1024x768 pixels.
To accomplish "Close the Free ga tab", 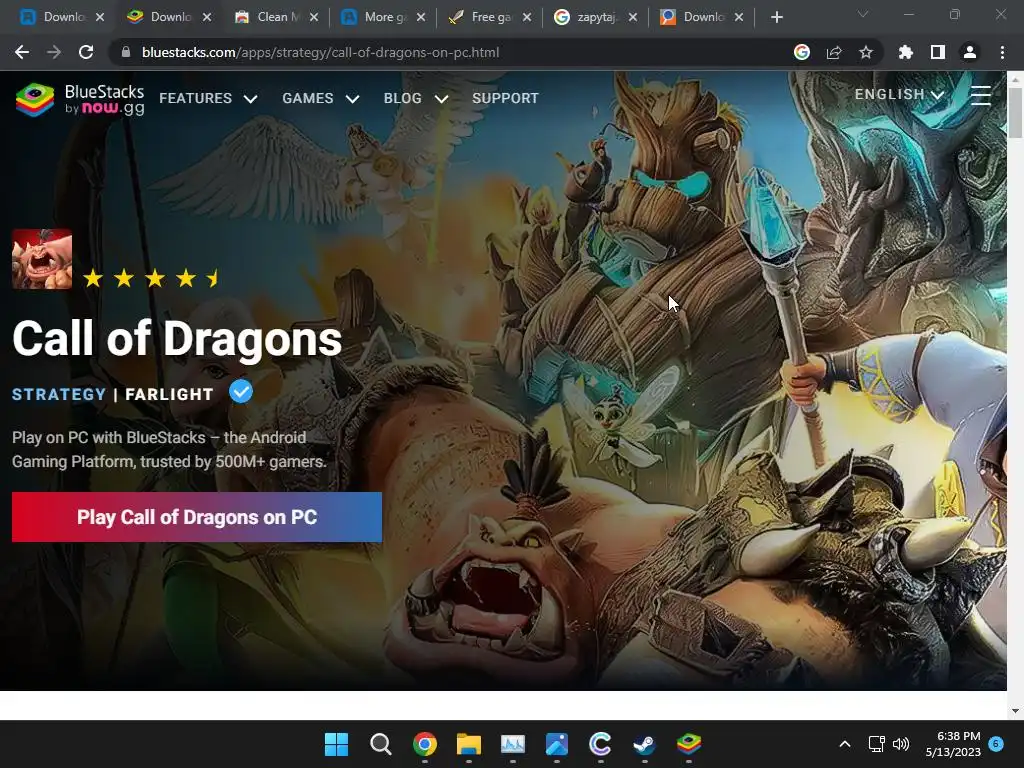I will pyautogui.click(x=527, y=17).
